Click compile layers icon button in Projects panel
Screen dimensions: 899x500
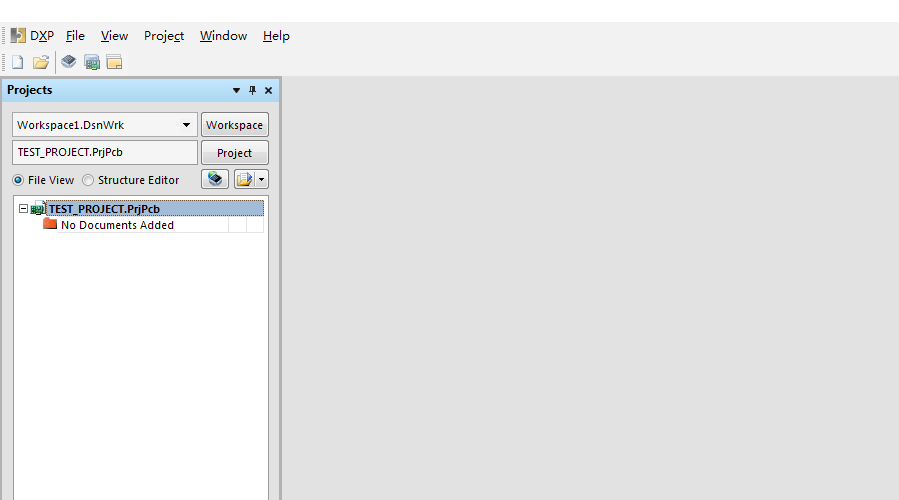point(215,179)
